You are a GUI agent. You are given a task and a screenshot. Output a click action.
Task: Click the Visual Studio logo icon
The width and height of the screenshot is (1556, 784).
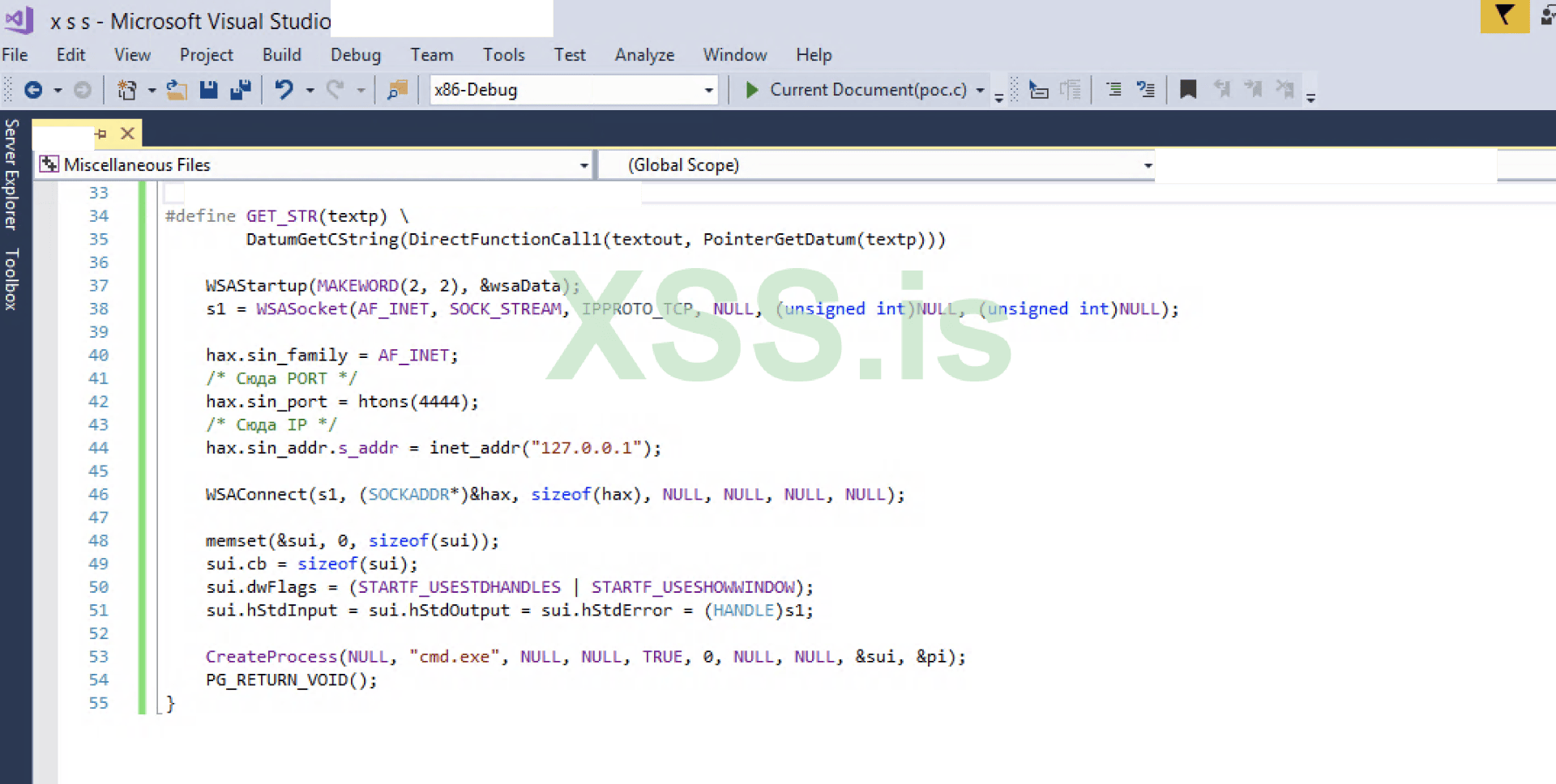[19, 19]
